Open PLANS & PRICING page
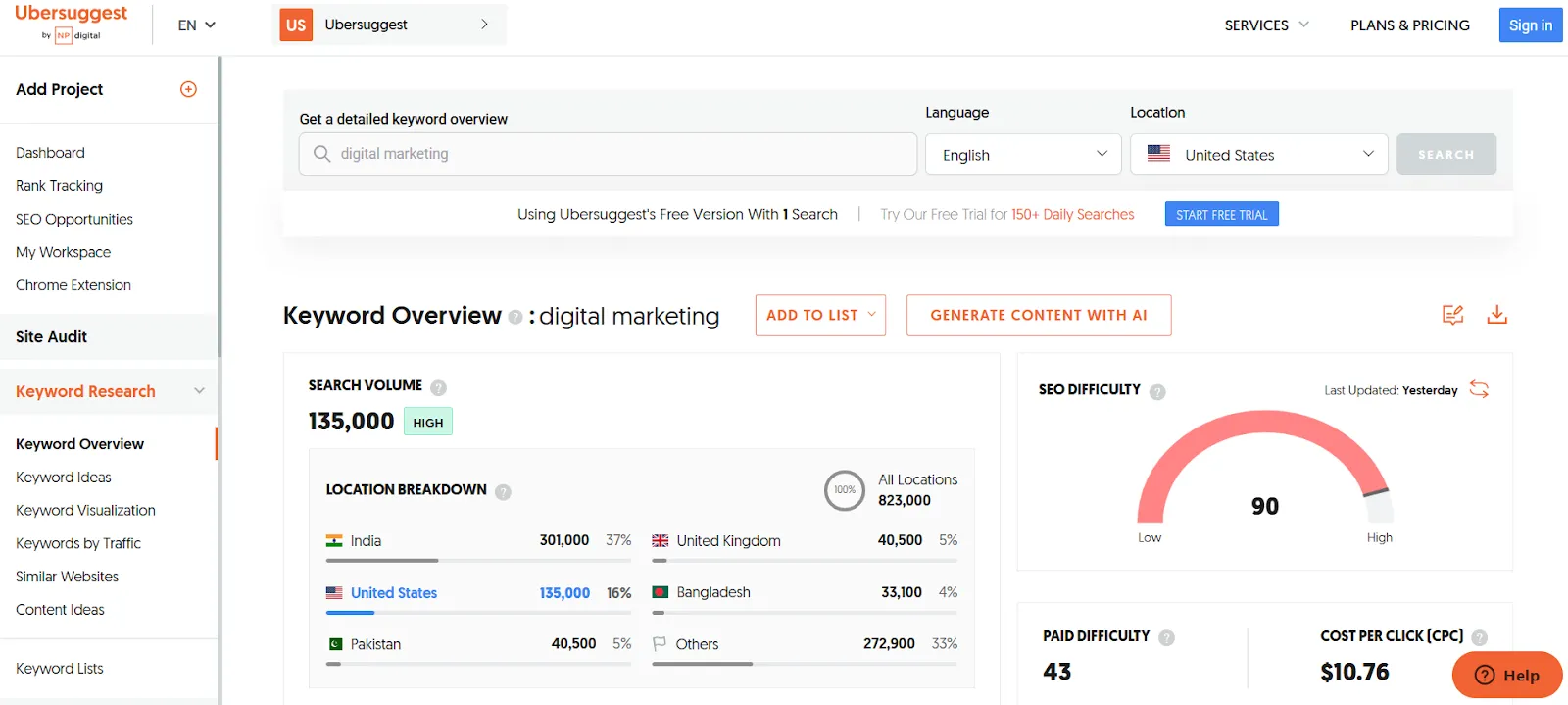The width and height of the screenshot is (1568, 705). [1409, 25]
